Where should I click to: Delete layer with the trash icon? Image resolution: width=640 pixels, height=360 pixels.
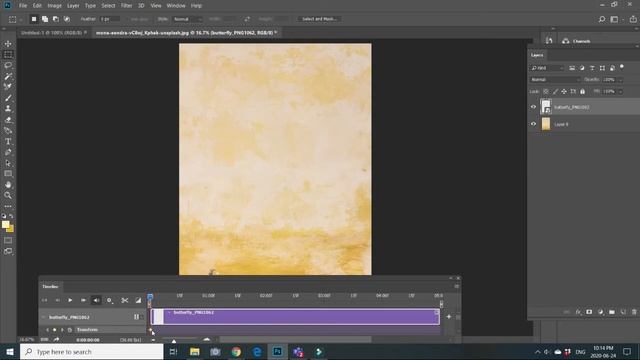pyautogui.click(x=634, y=312)
